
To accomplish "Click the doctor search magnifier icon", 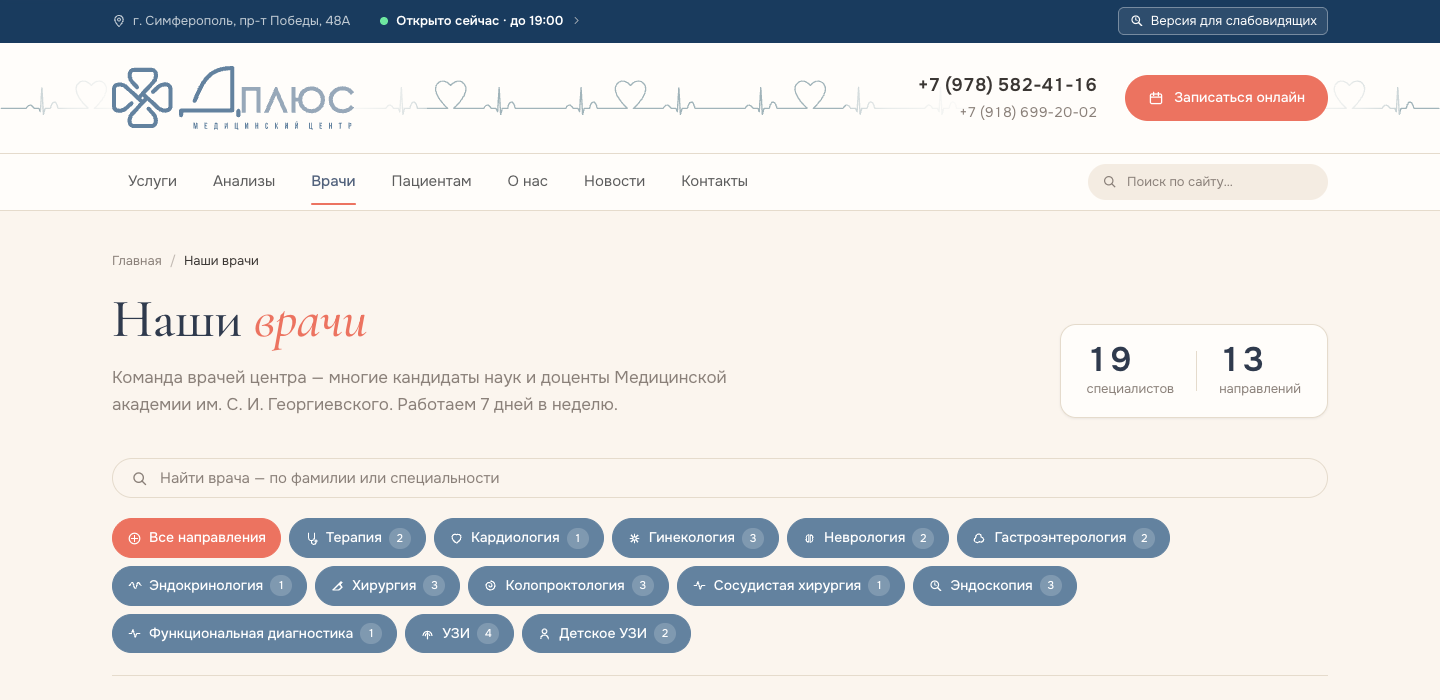I will coord(140,478).
